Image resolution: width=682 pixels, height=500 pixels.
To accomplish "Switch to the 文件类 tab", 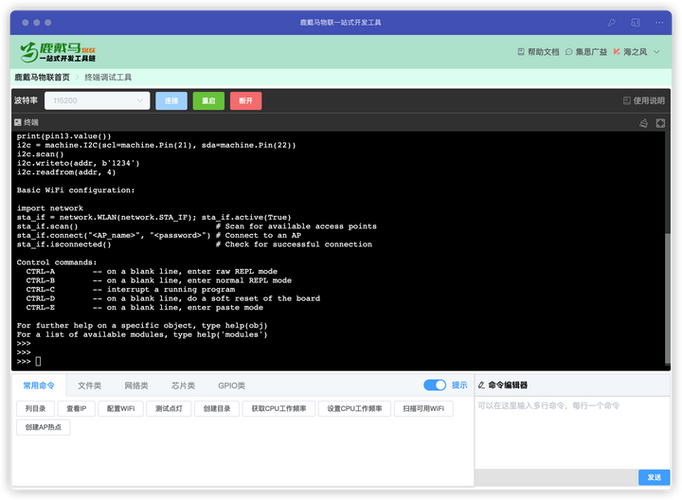I will (x=90, y=385).
